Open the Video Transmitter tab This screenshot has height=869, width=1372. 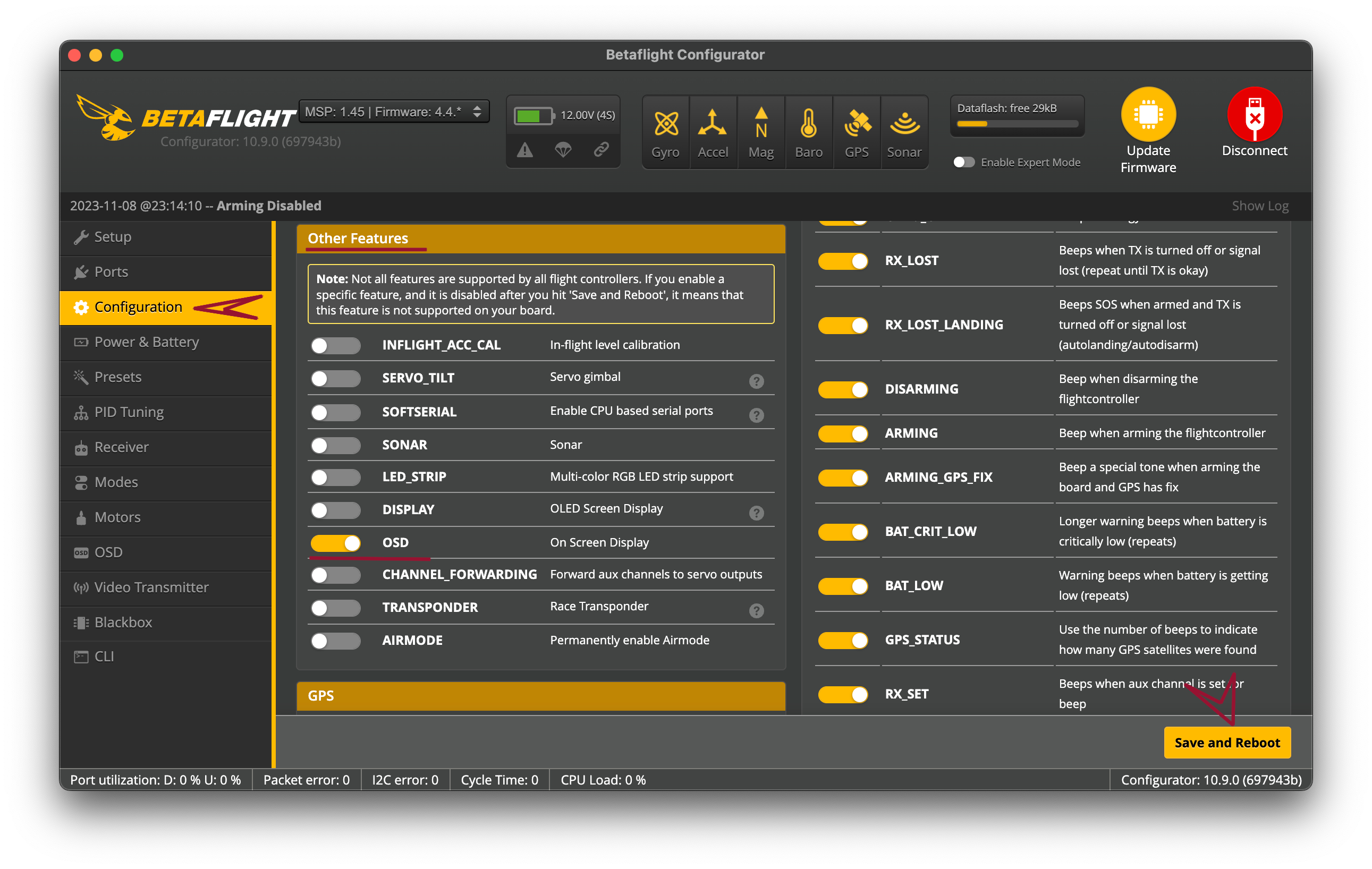(165, 587)
